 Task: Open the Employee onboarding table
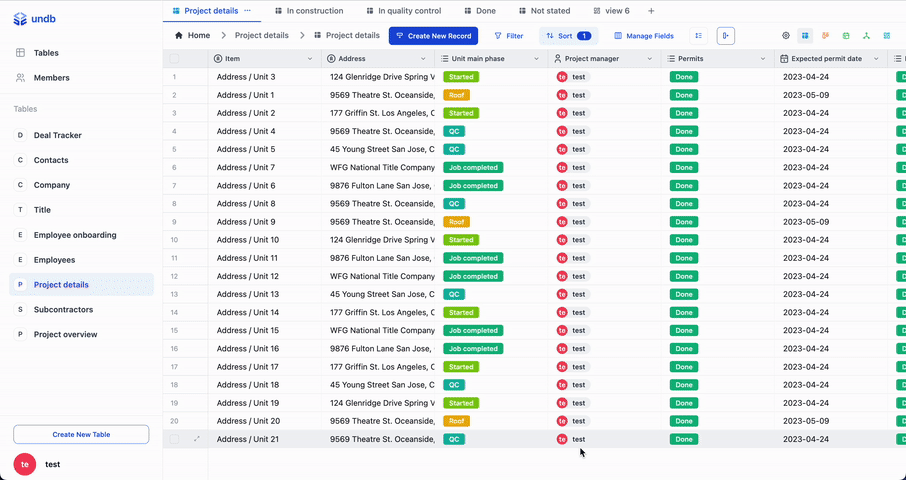(x=81, y=235)
